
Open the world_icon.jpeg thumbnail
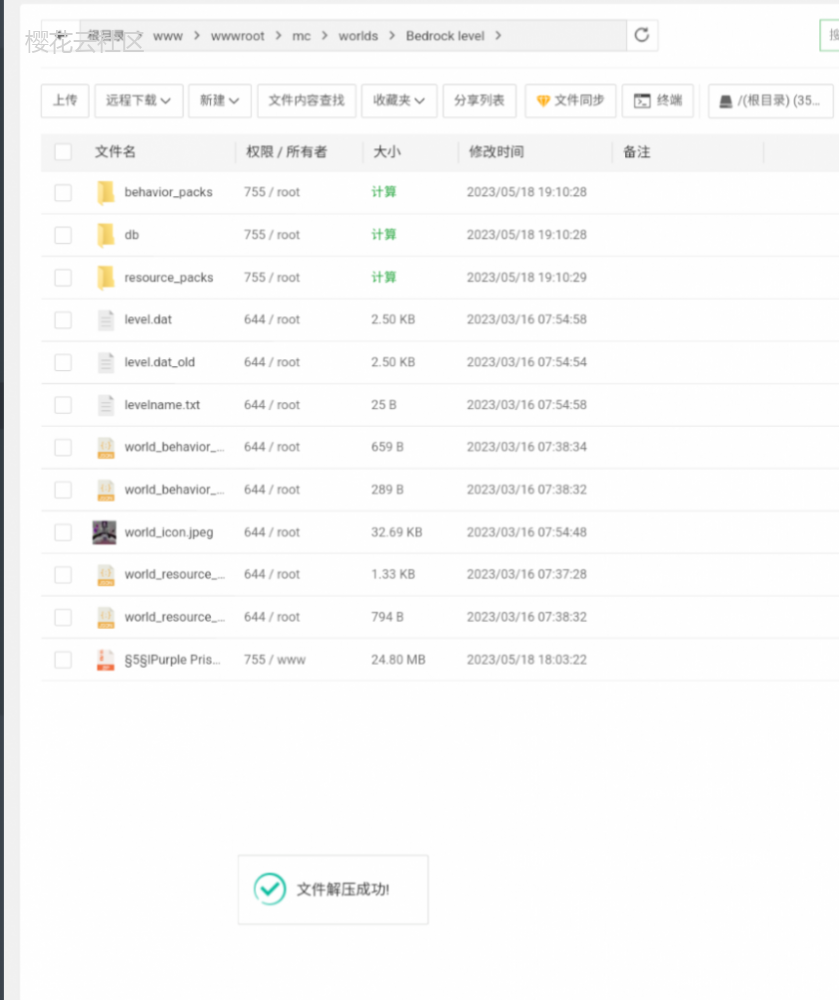point(104,532)
